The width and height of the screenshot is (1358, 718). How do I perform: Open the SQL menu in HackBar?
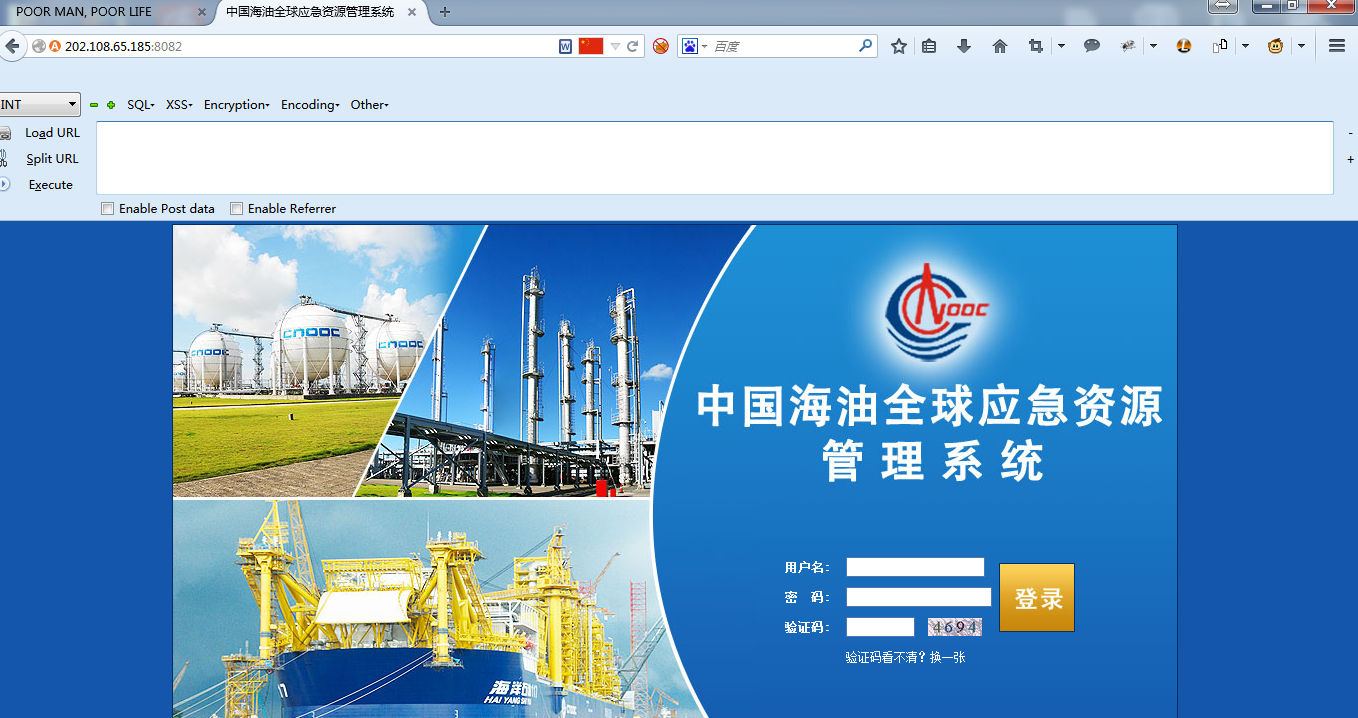140,105
